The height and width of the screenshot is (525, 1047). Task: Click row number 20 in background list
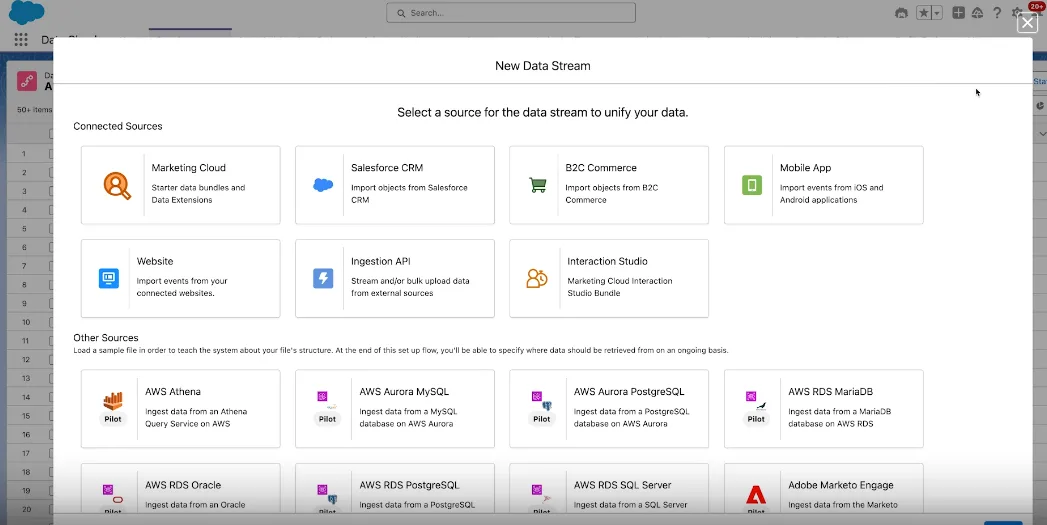pos(26,509)
